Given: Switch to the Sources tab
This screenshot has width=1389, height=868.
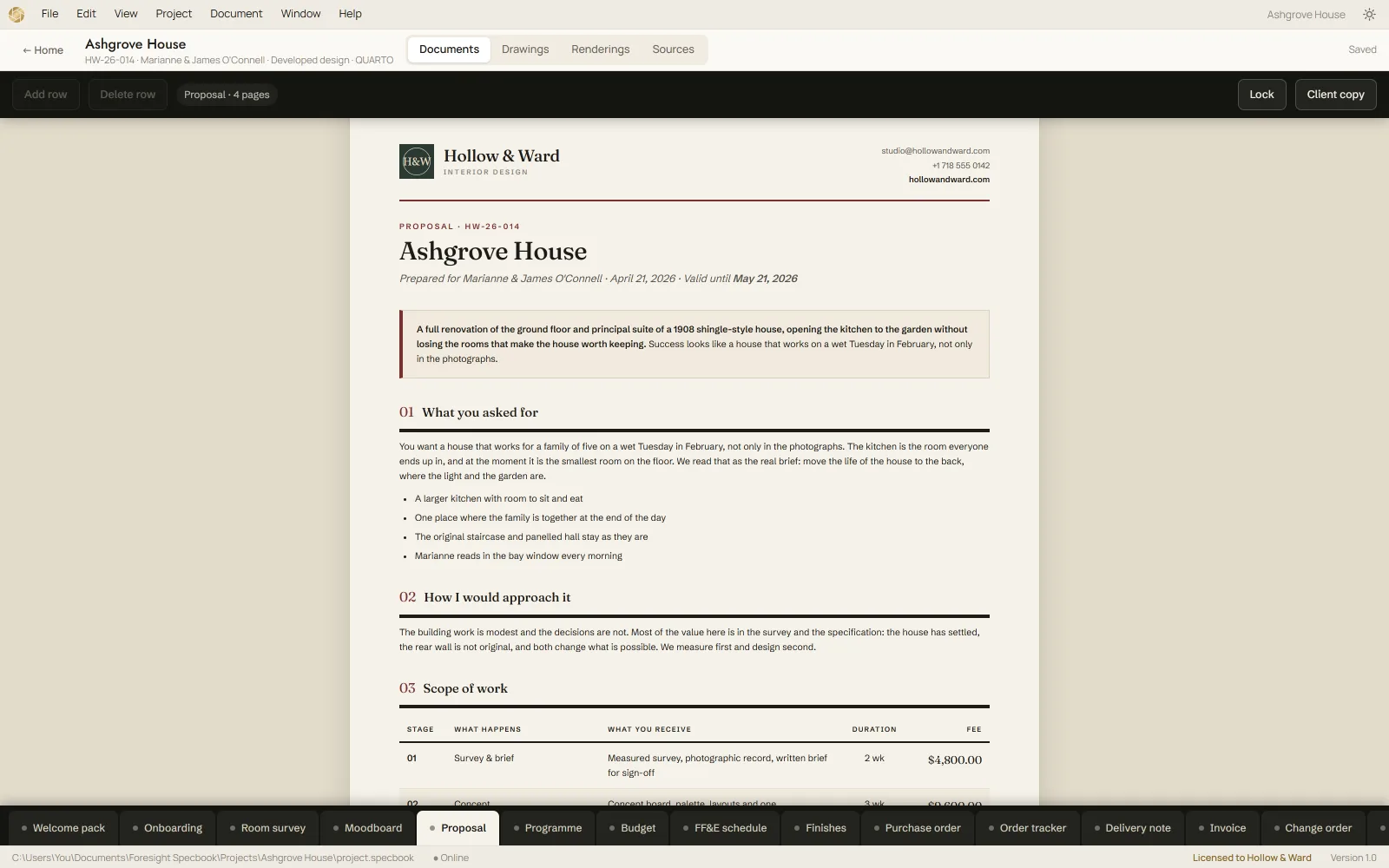Looking at the screenshot, I should (x=673, y=49).
